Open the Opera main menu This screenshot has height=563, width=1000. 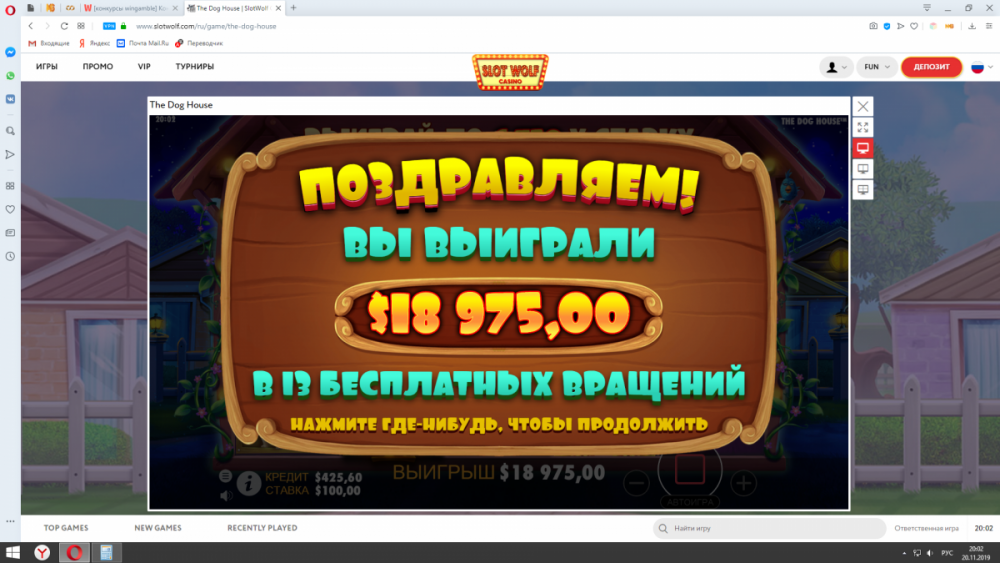10,10
